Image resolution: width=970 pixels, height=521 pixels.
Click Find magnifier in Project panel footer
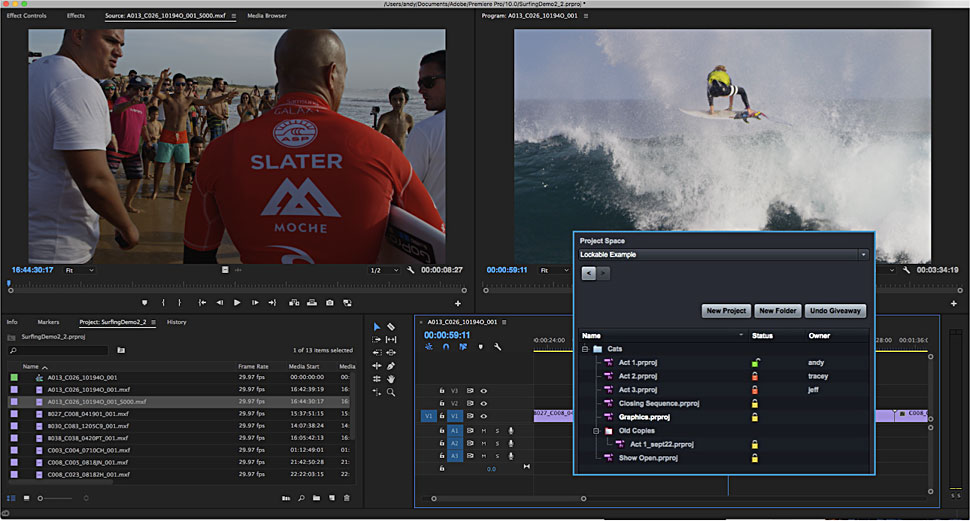coord(301,498)
